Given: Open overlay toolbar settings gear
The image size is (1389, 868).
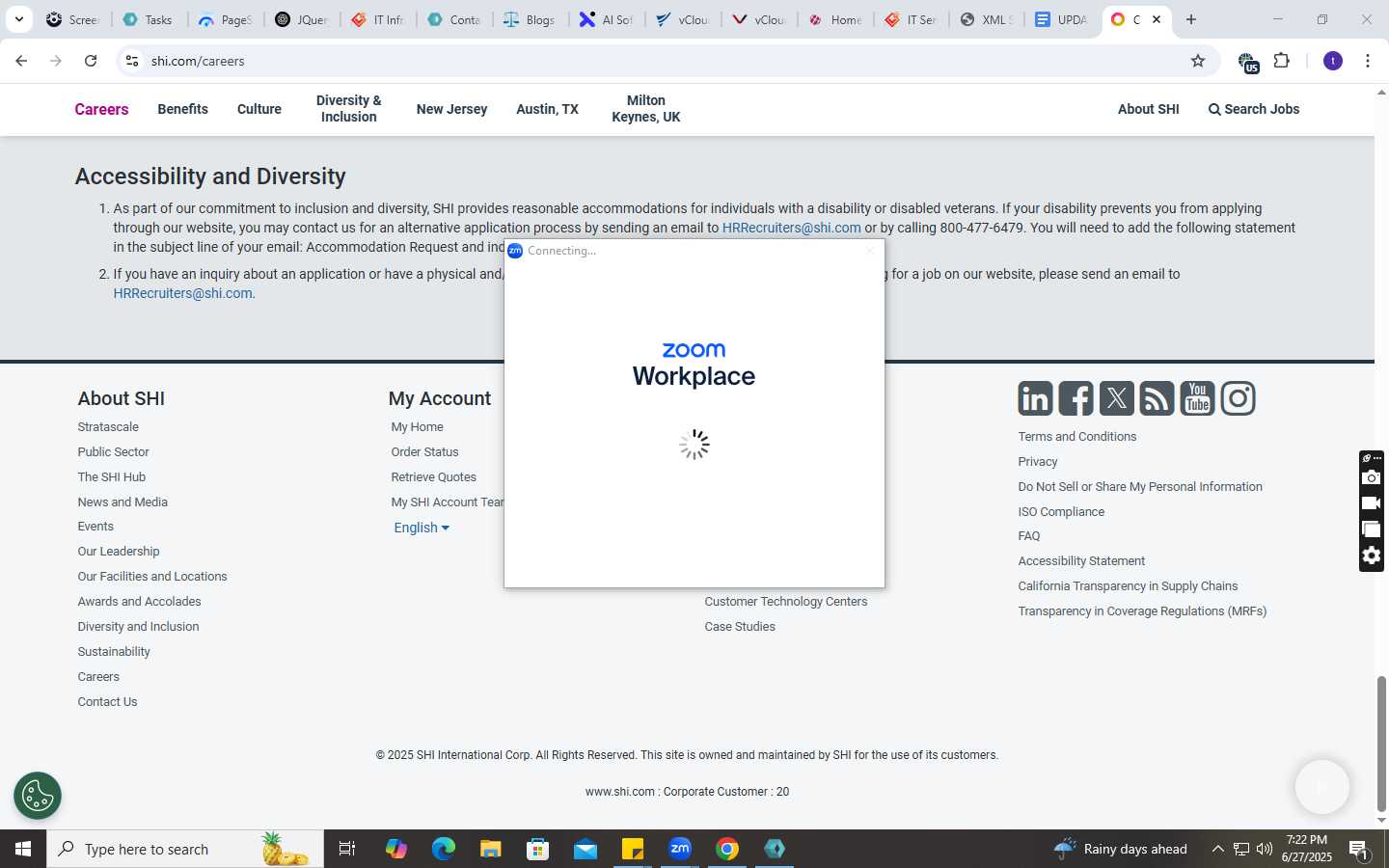Looking at the screenshot, I should coord(1372,556).
